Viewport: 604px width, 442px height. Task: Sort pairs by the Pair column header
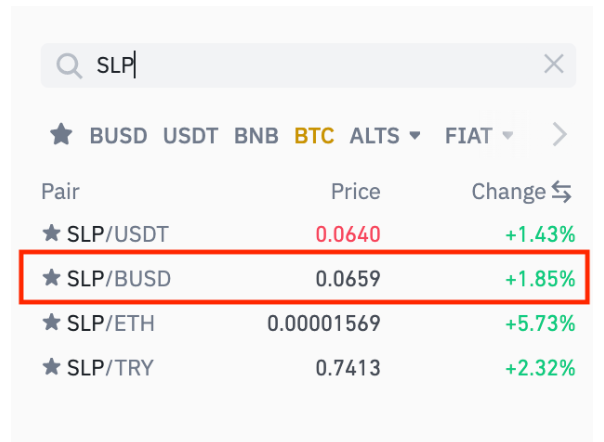(60, 192)
